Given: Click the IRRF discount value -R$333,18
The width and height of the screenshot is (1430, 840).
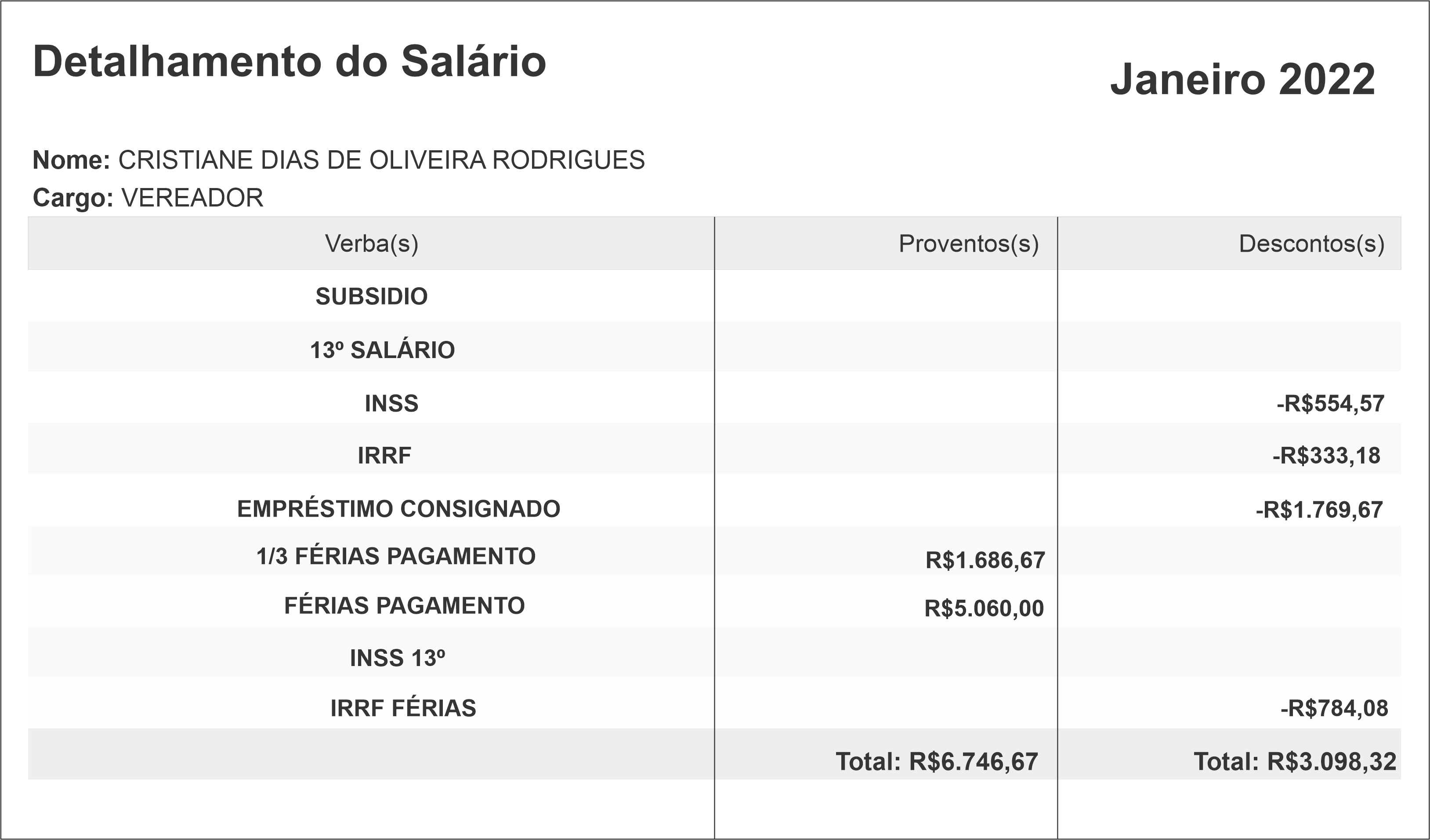Looking at the screenshot, I should [1325, 455].
